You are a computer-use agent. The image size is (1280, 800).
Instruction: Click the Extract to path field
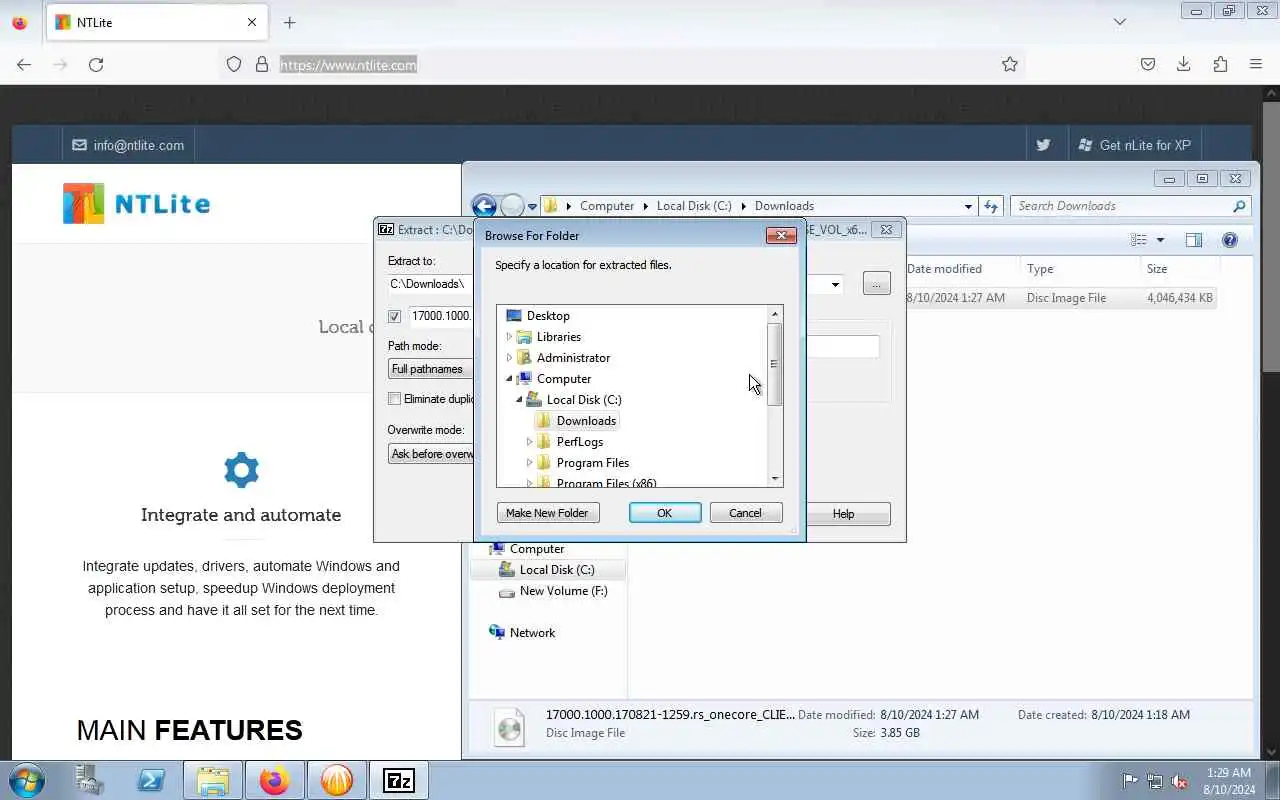point(430,284)
